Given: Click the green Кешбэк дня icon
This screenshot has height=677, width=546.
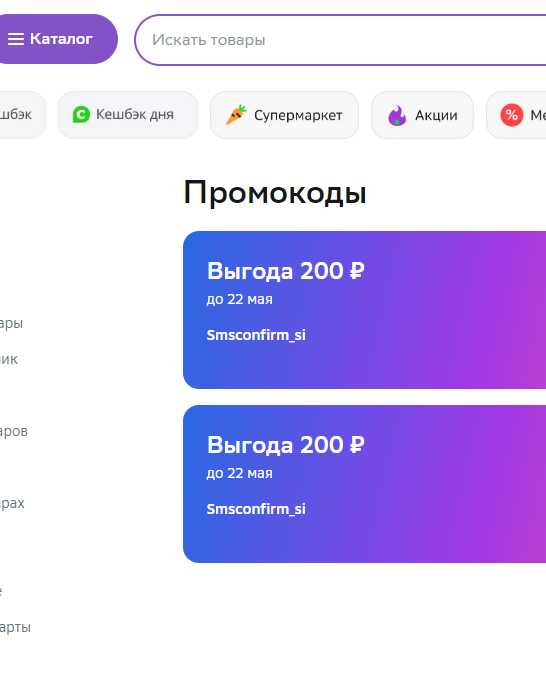Looking at the screenshot, I should [x=81, y=115].
